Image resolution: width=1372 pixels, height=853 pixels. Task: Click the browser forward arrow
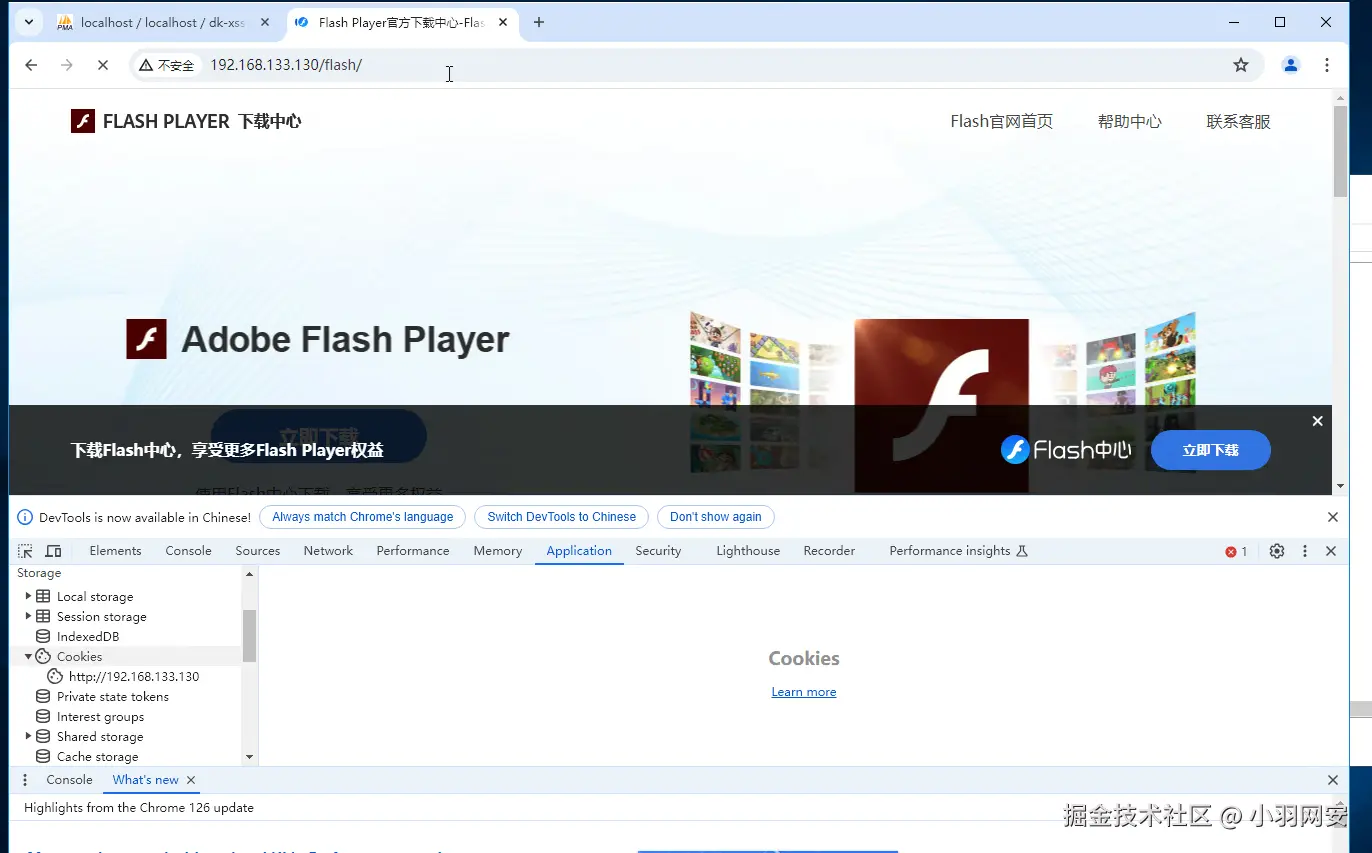click(67, 65)
